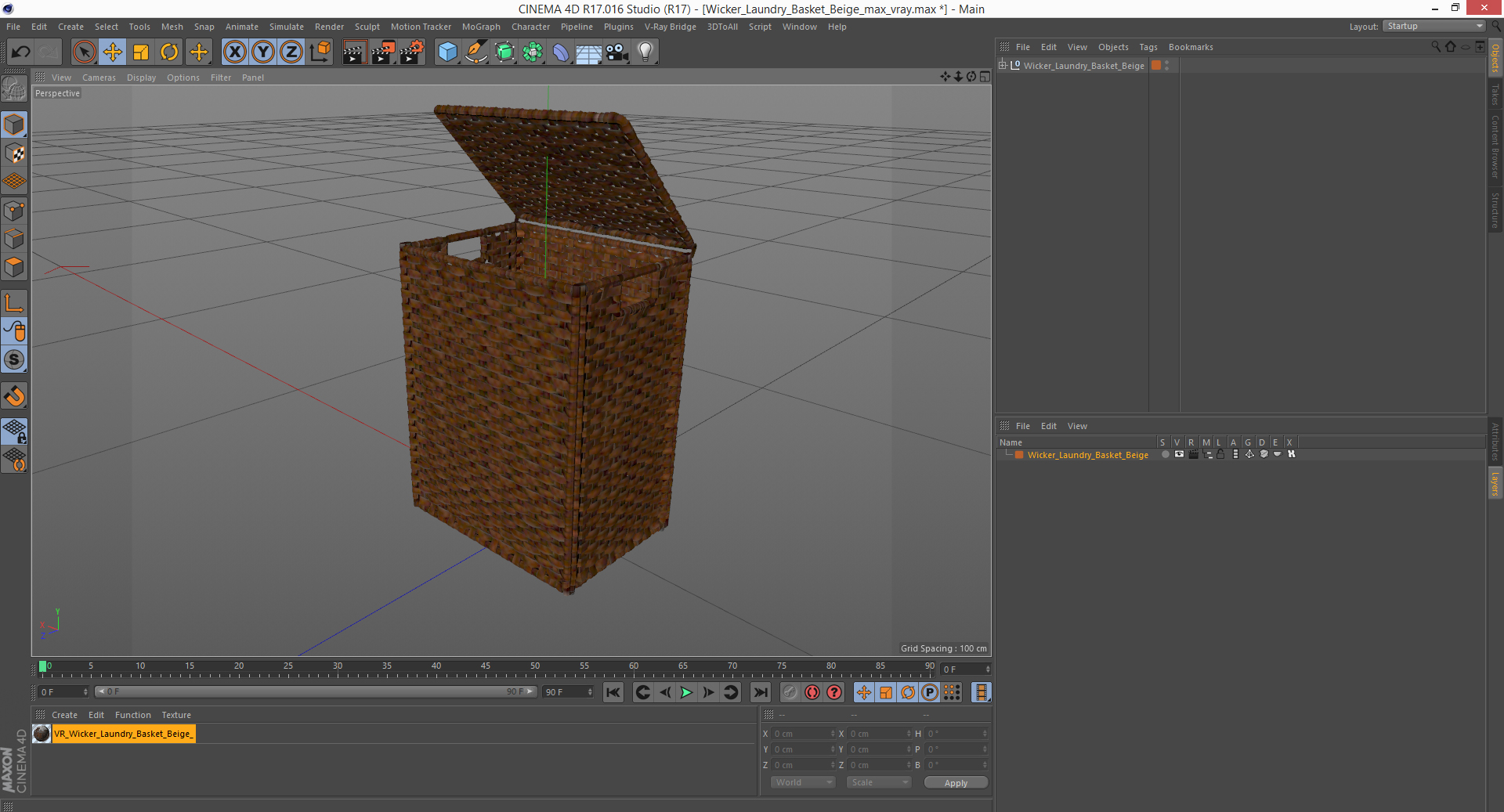
Task: Open the MoGraph menu
Action: point(481,27)
